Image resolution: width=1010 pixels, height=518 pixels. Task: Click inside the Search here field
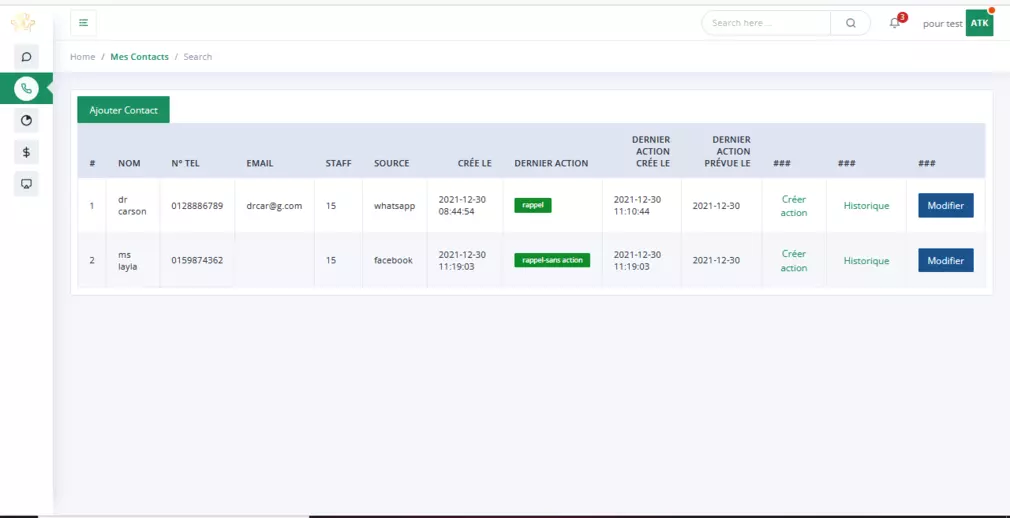766,23
